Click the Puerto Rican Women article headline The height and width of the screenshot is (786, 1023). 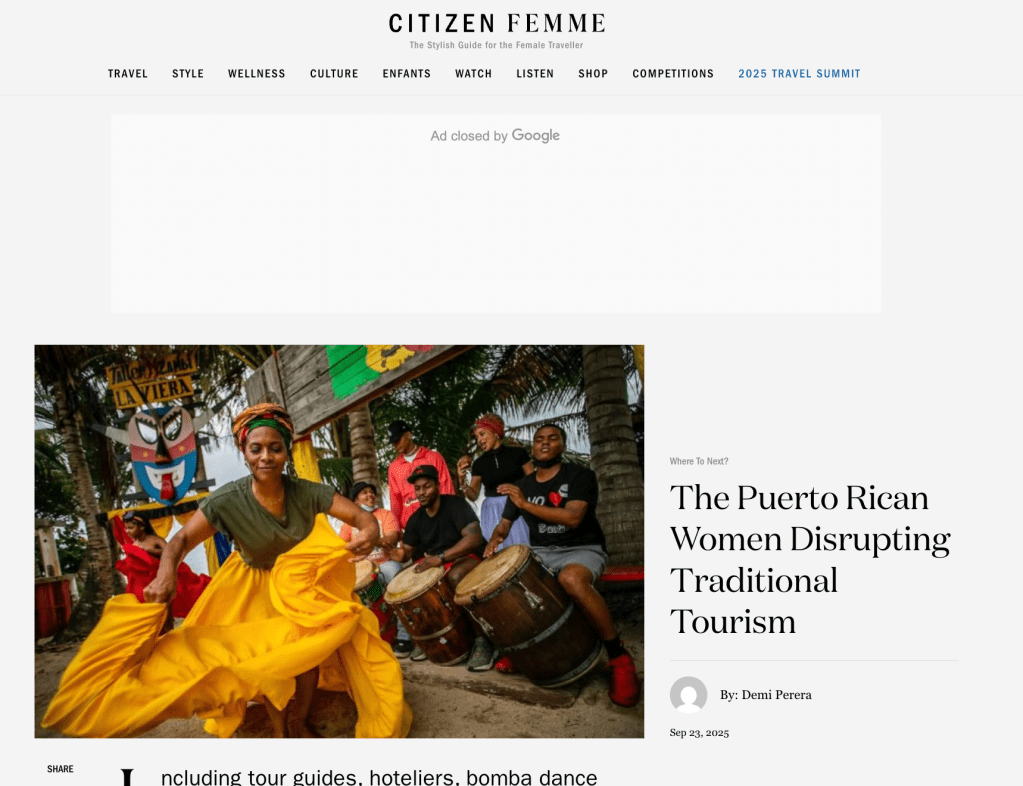click(x=810, y=559)
